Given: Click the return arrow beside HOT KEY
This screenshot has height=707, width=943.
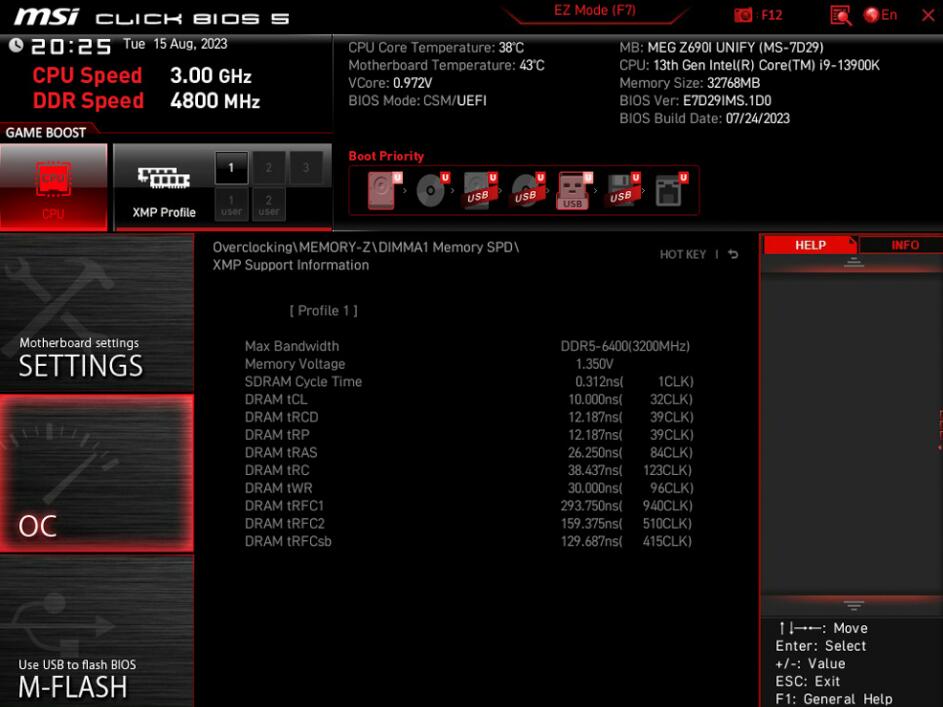Looking at the screenshot, I should (x=731, y=254).
